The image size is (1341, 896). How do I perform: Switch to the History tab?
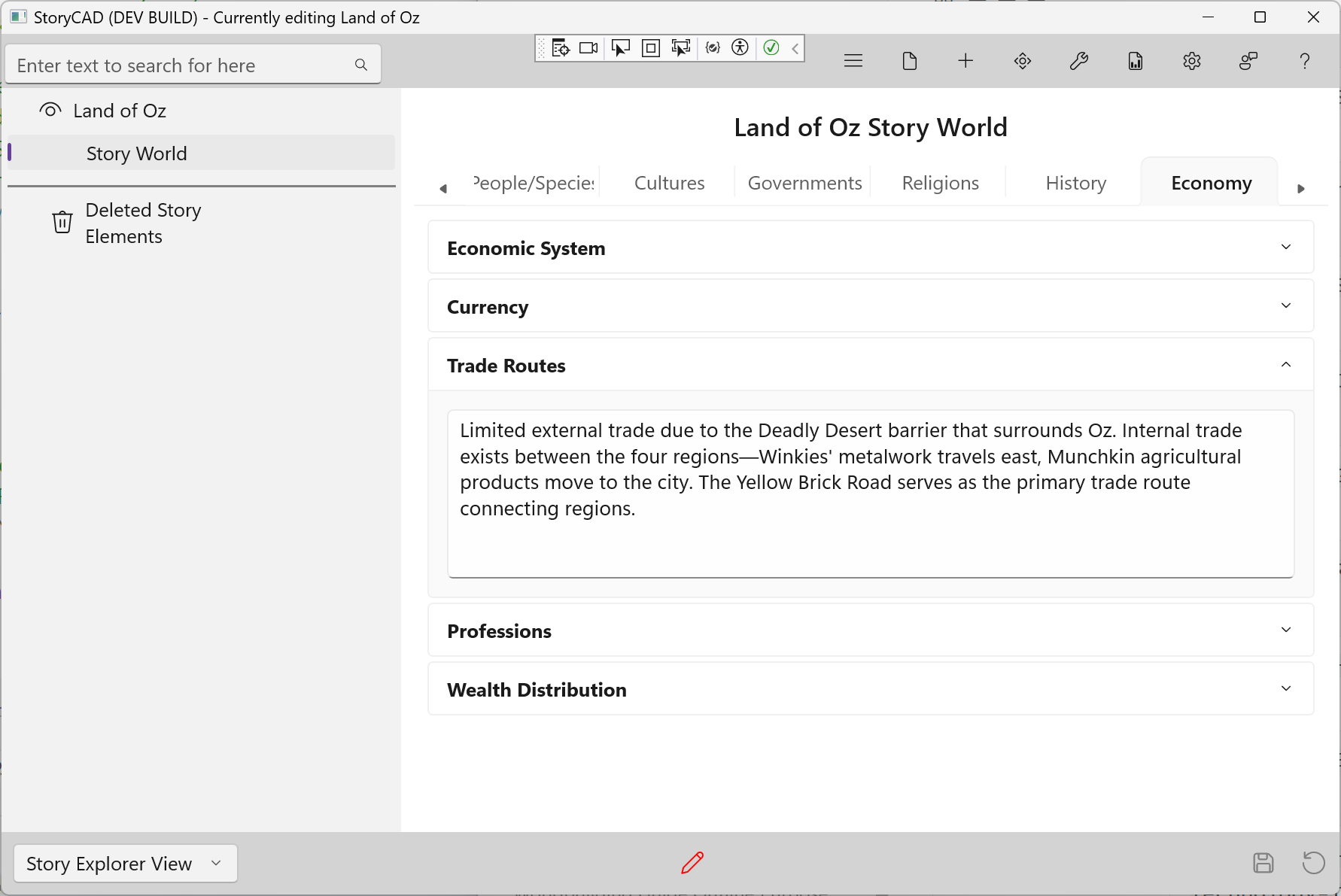pyautogui.click(x=1075, y=183)
